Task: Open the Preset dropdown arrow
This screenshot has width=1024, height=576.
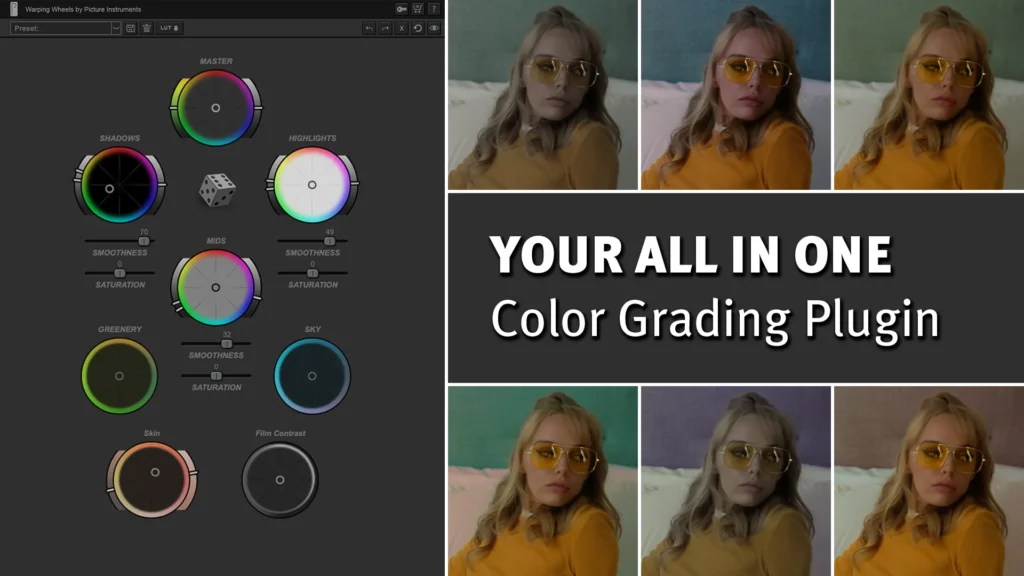Action: [116, 28]
